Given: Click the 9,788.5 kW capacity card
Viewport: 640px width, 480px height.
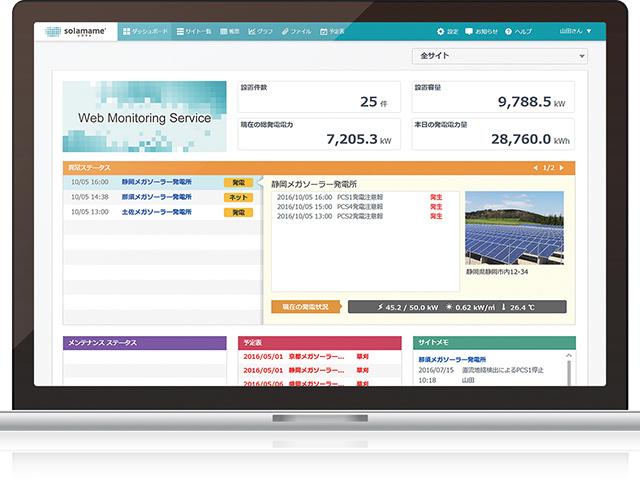Looking at the screenshot, I should pyautogui.click(x=493, y=97).
